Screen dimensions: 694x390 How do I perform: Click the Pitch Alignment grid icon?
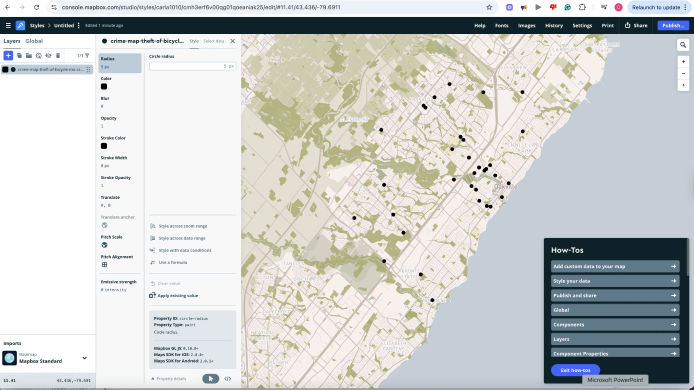pyautogui.click(x=104, y=265)
